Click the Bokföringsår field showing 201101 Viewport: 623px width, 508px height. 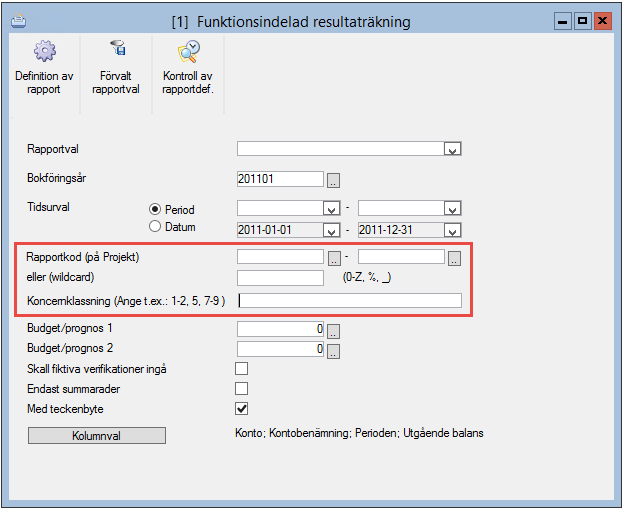[280, 179]
